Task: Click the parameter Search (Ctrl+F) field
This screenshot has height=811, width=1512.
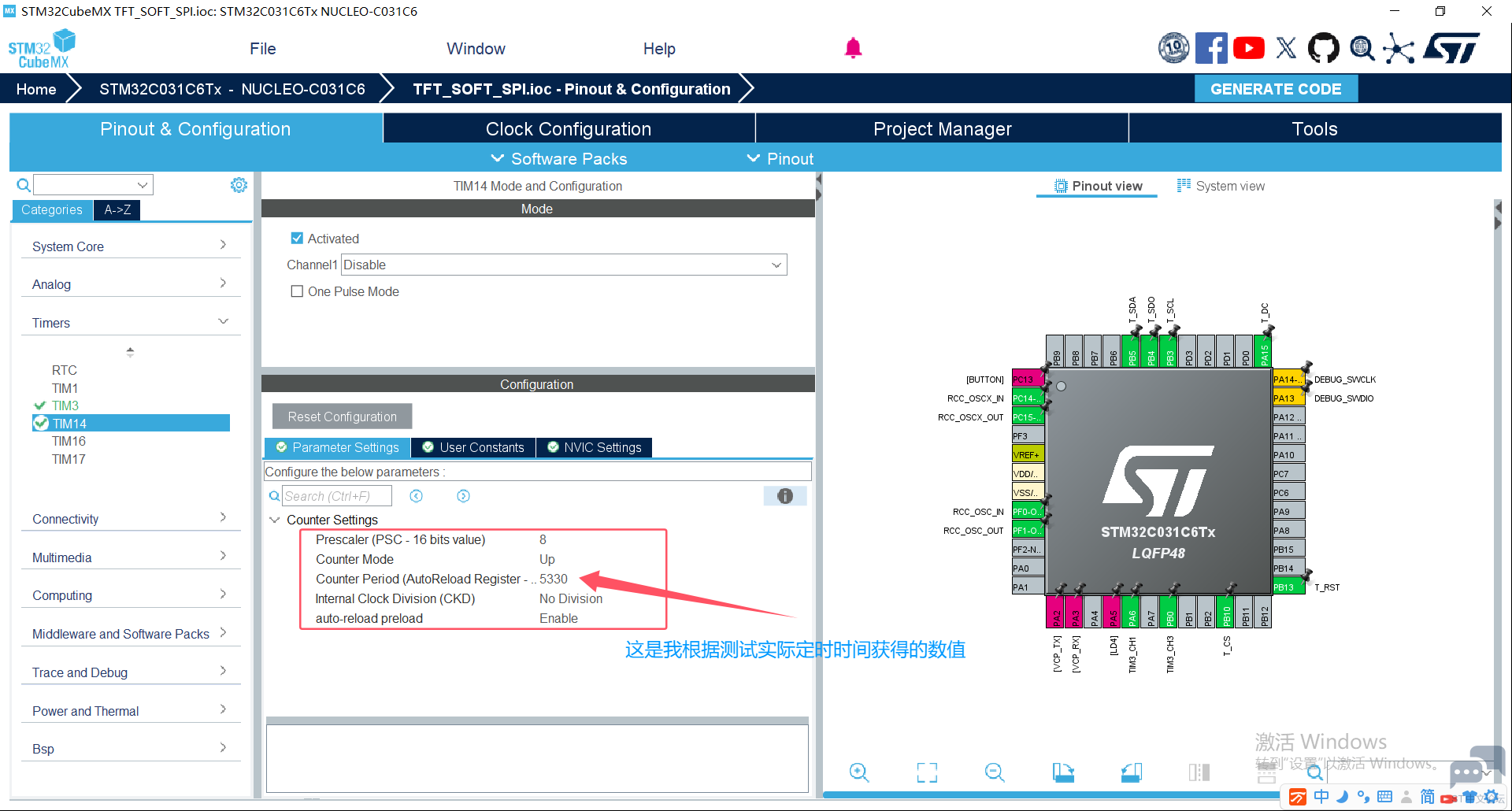Action: tap(337, 496)
